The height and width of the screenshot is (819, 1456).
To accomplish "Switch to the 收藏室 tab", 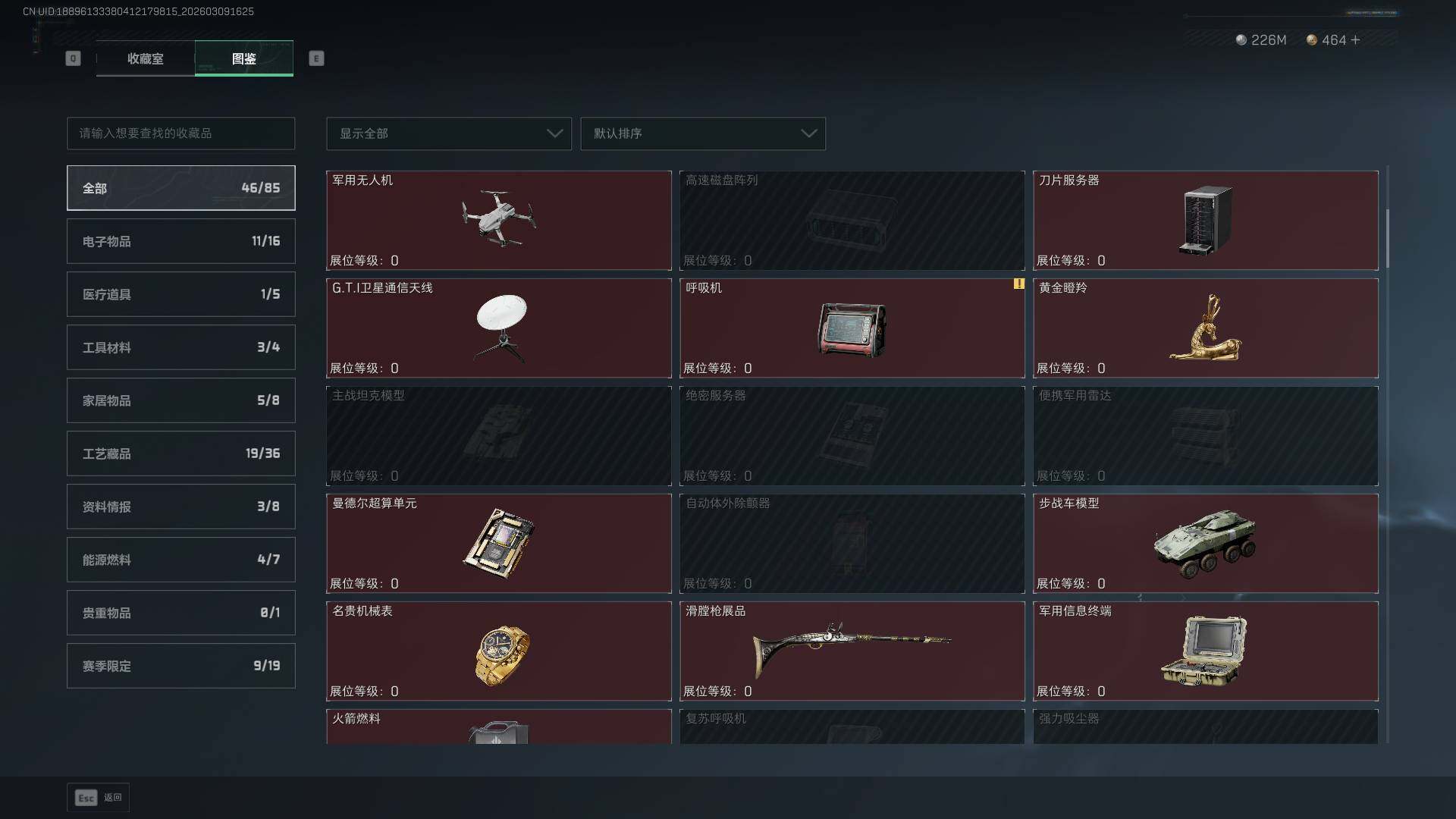I will [x=146, y=58].
